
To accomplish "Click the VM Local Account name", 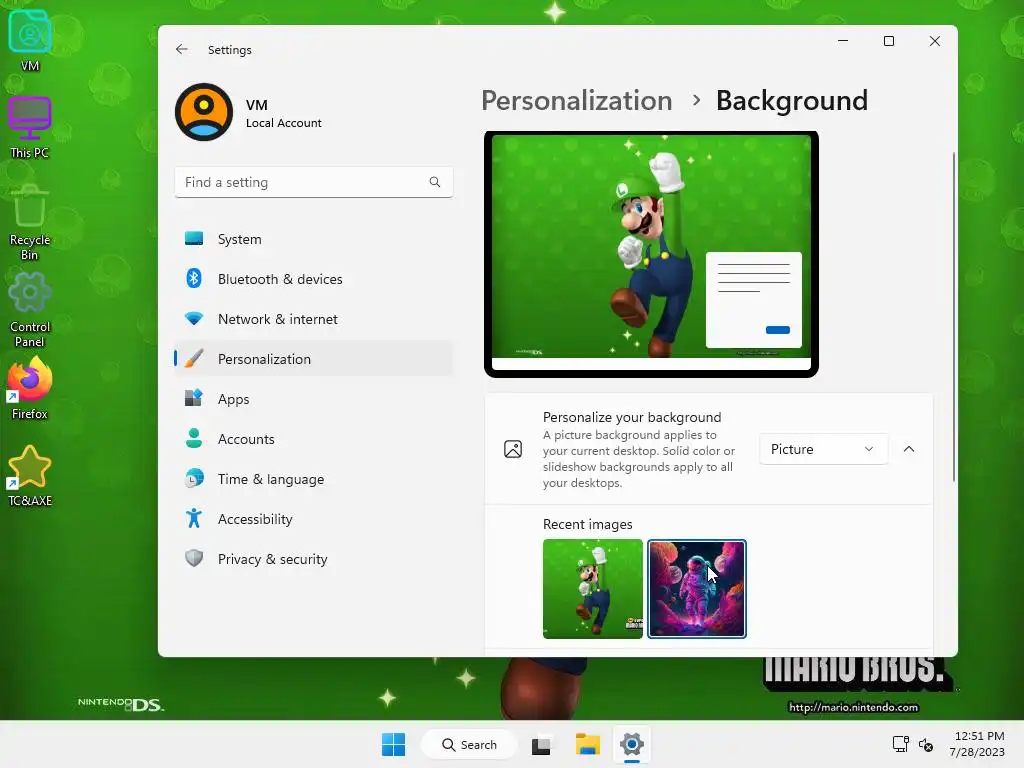I will point(283,114).
